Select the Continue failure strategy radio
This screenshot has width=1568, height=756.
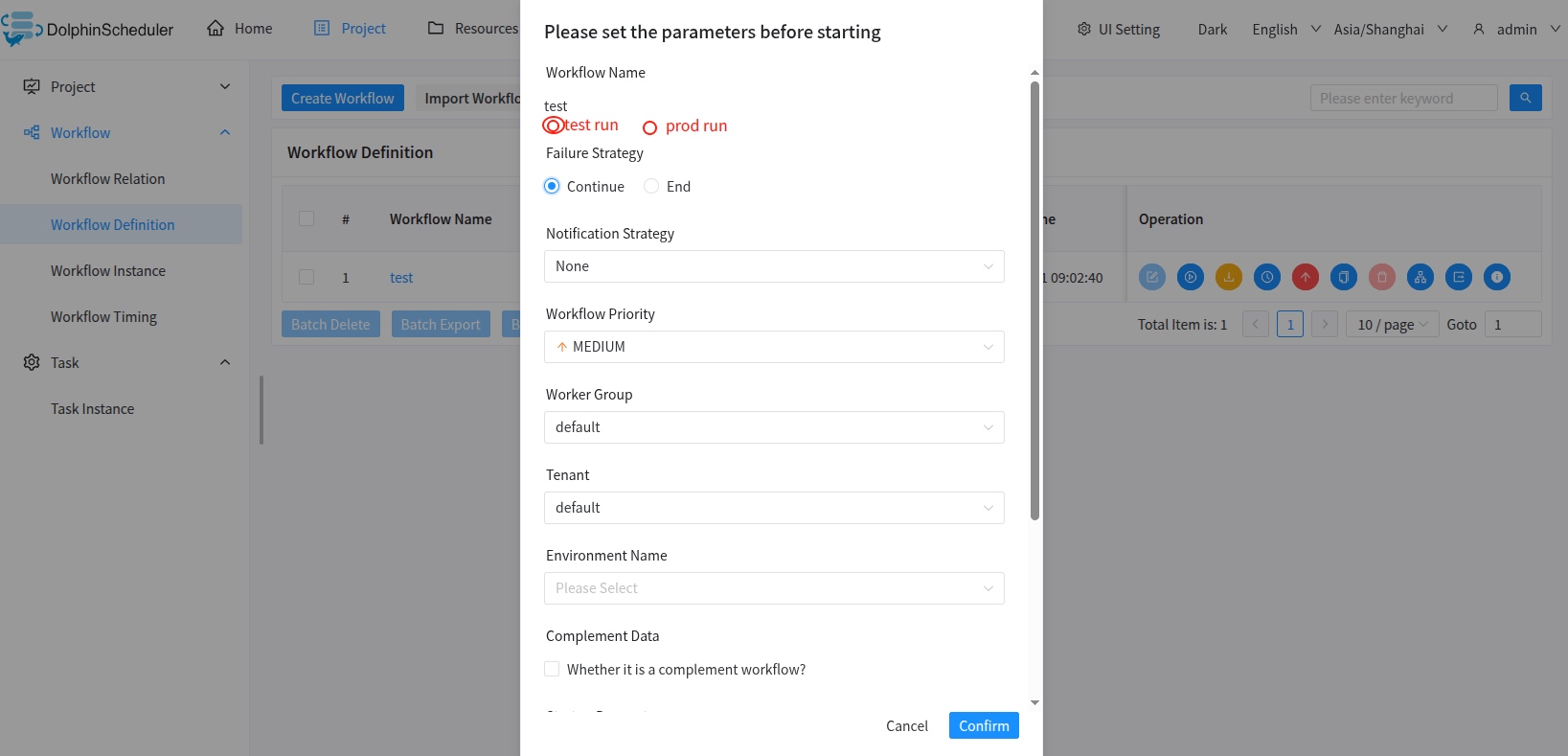click(x=552, y=187)
